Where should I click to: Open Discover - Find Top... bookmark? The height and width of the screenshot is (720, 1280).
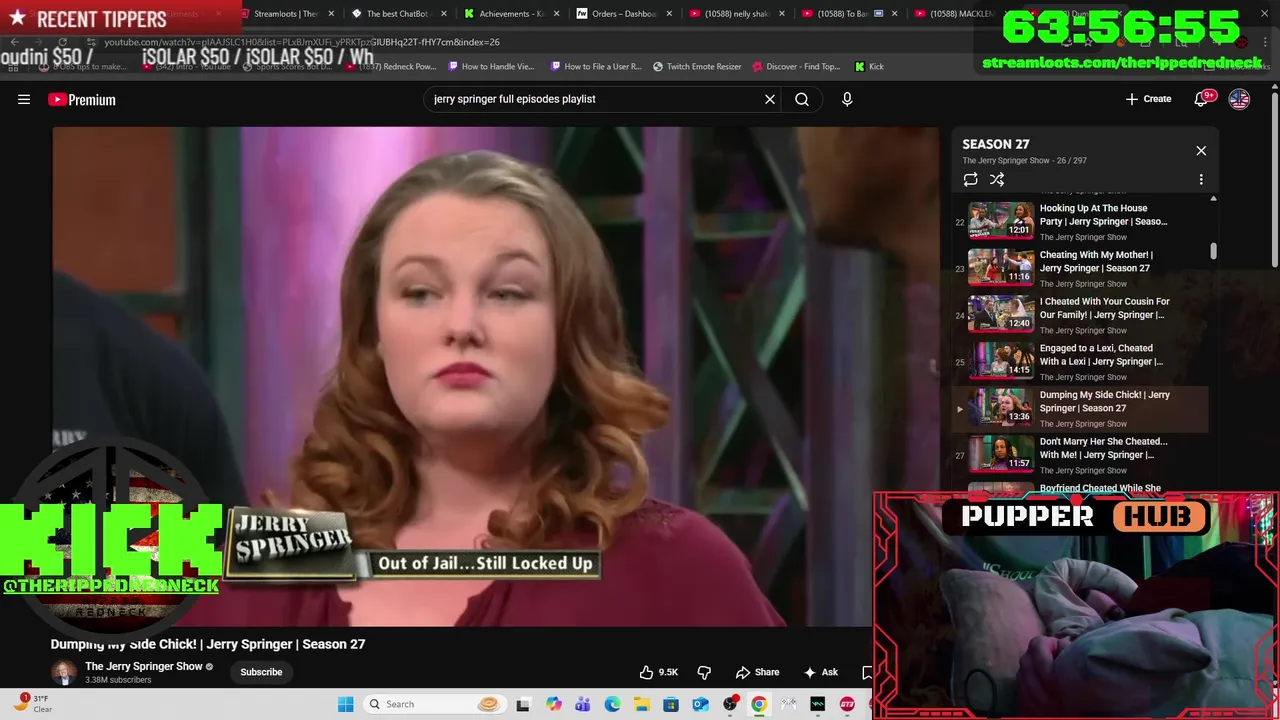796,66
